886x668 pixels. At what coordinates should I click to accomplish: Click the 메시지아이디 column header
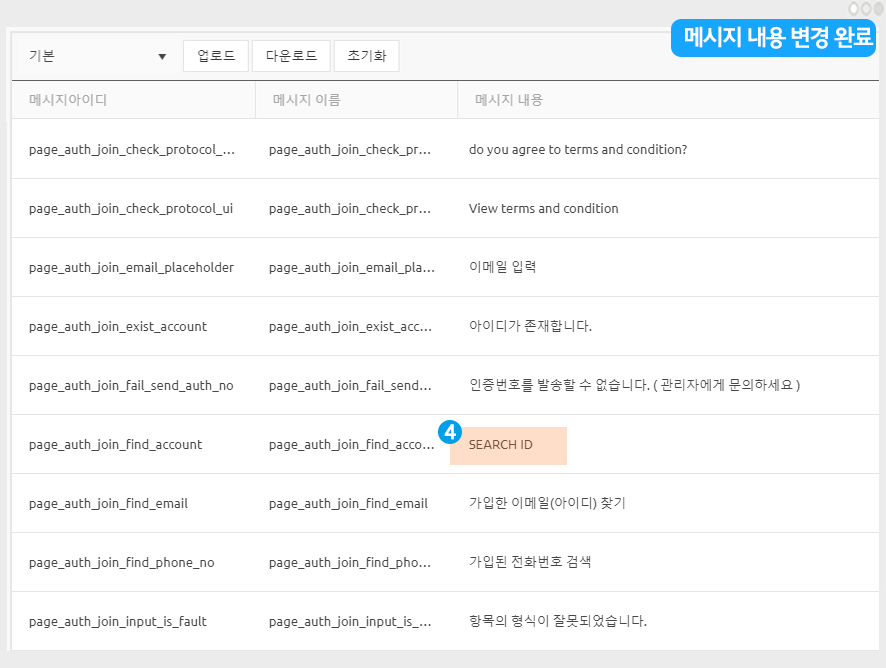(x=68, y=100)
